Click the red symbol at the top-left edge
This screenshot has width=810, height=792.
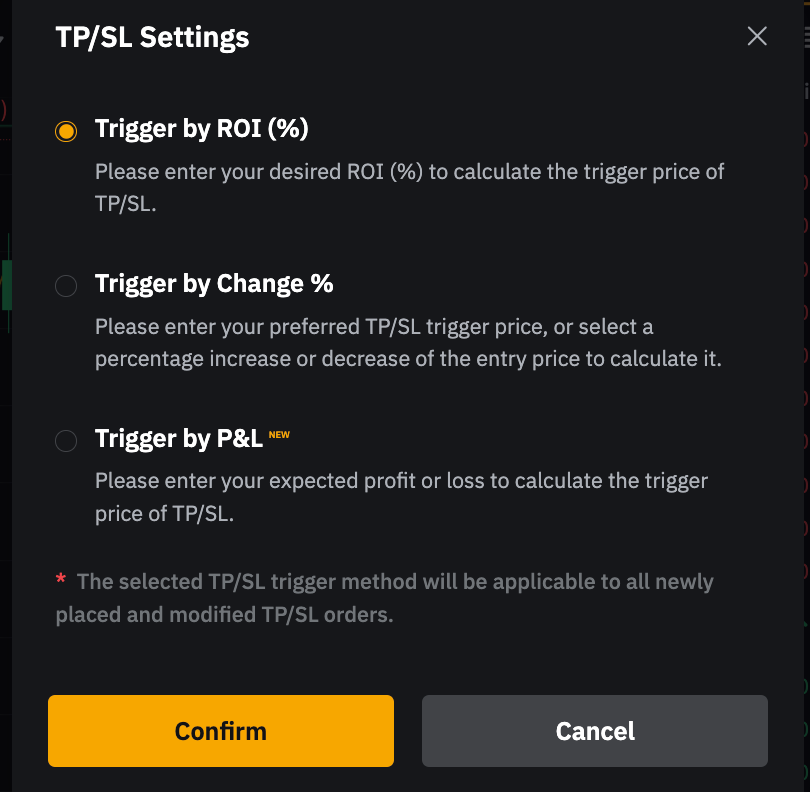[x=3, y=110]
